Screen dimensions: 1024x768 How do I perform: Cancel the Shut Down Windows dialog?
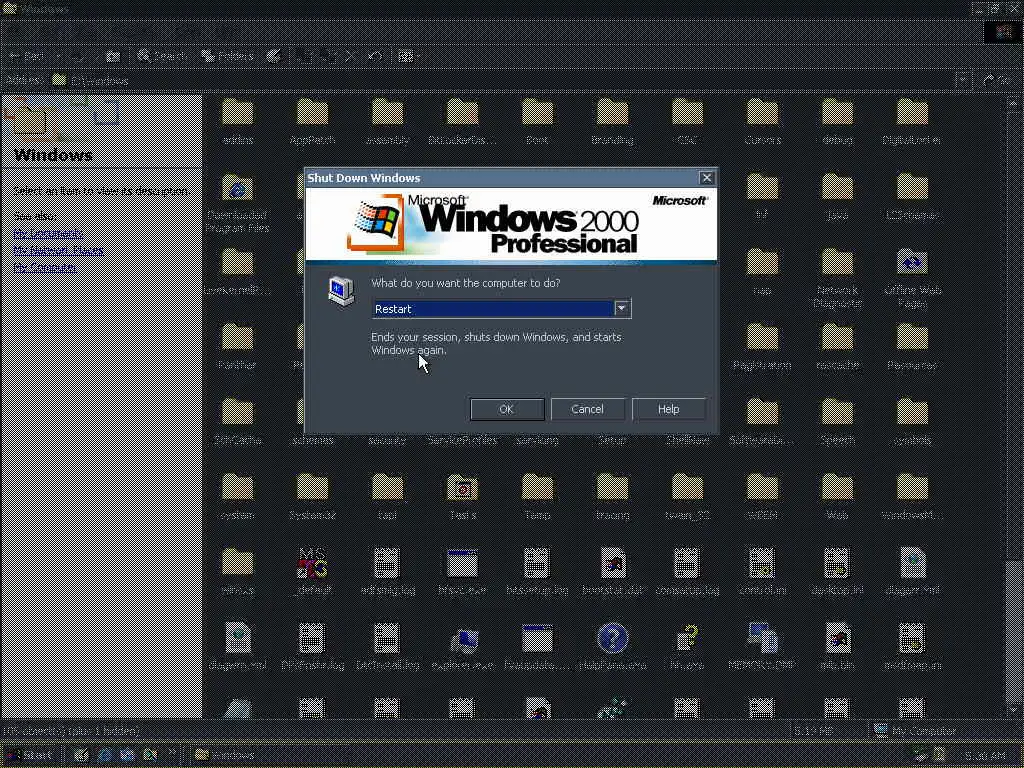(587, 409)
